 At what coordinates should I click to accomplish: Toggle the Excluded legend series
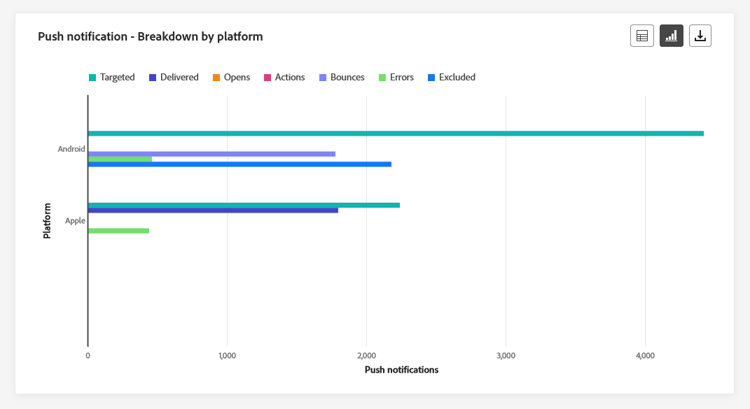(456, 77)
